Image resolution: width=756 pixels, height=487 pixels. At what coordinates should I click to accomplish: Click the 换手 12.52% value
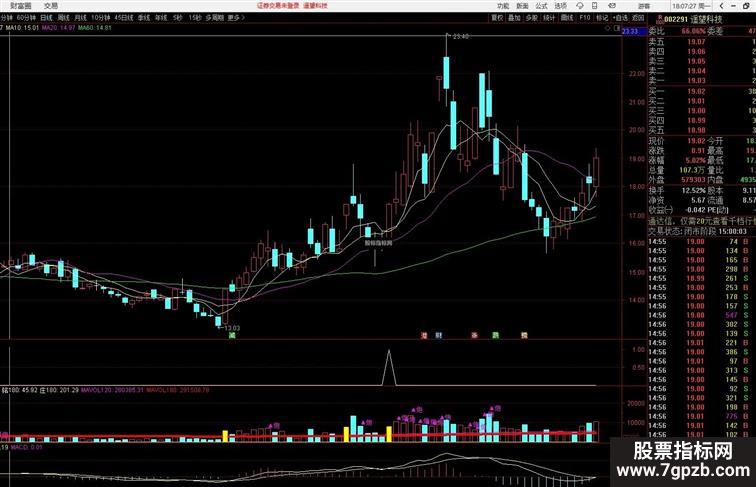[x=694, y=190]
